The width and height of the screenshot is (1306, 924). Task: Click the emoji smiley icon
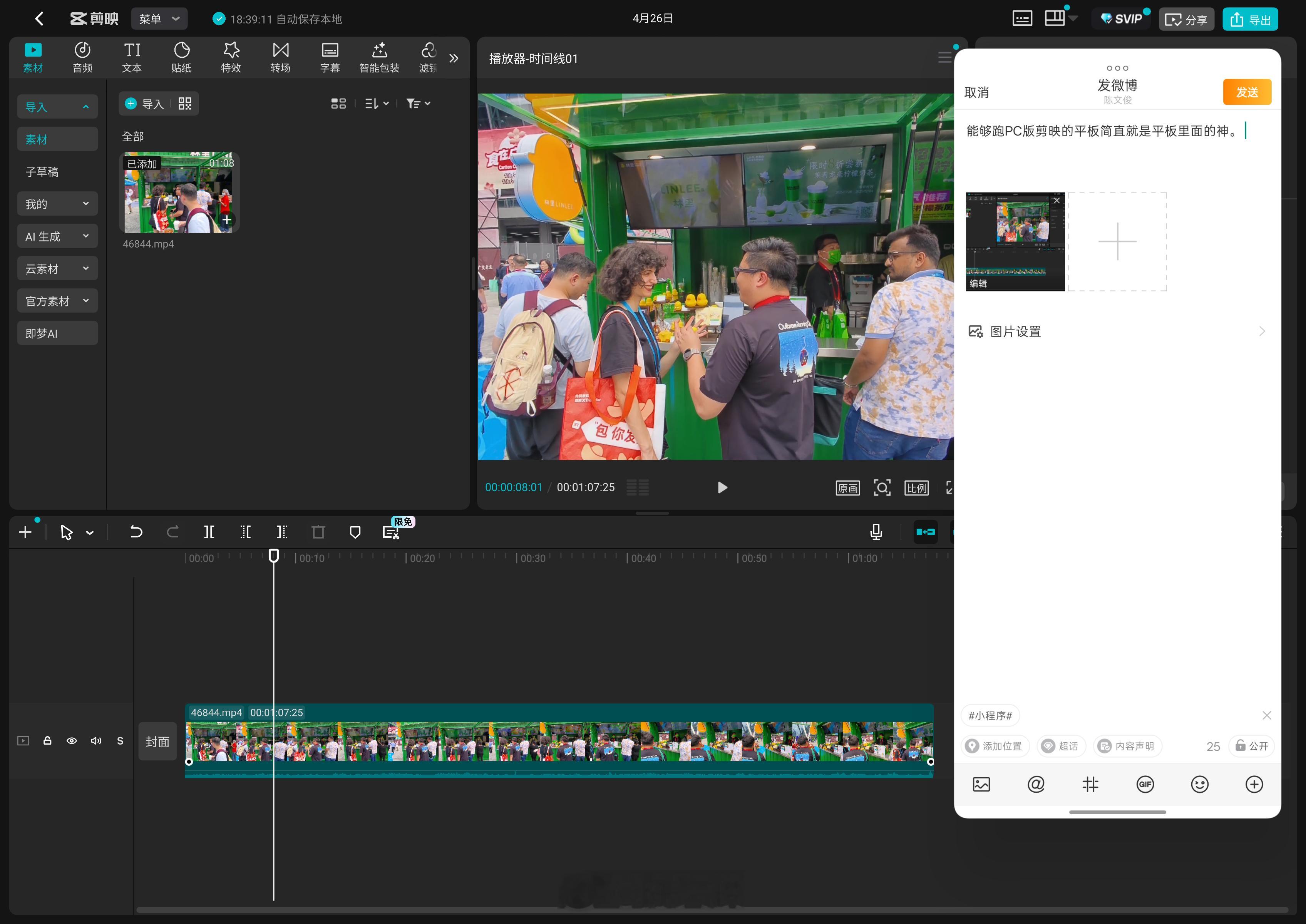1200,785
